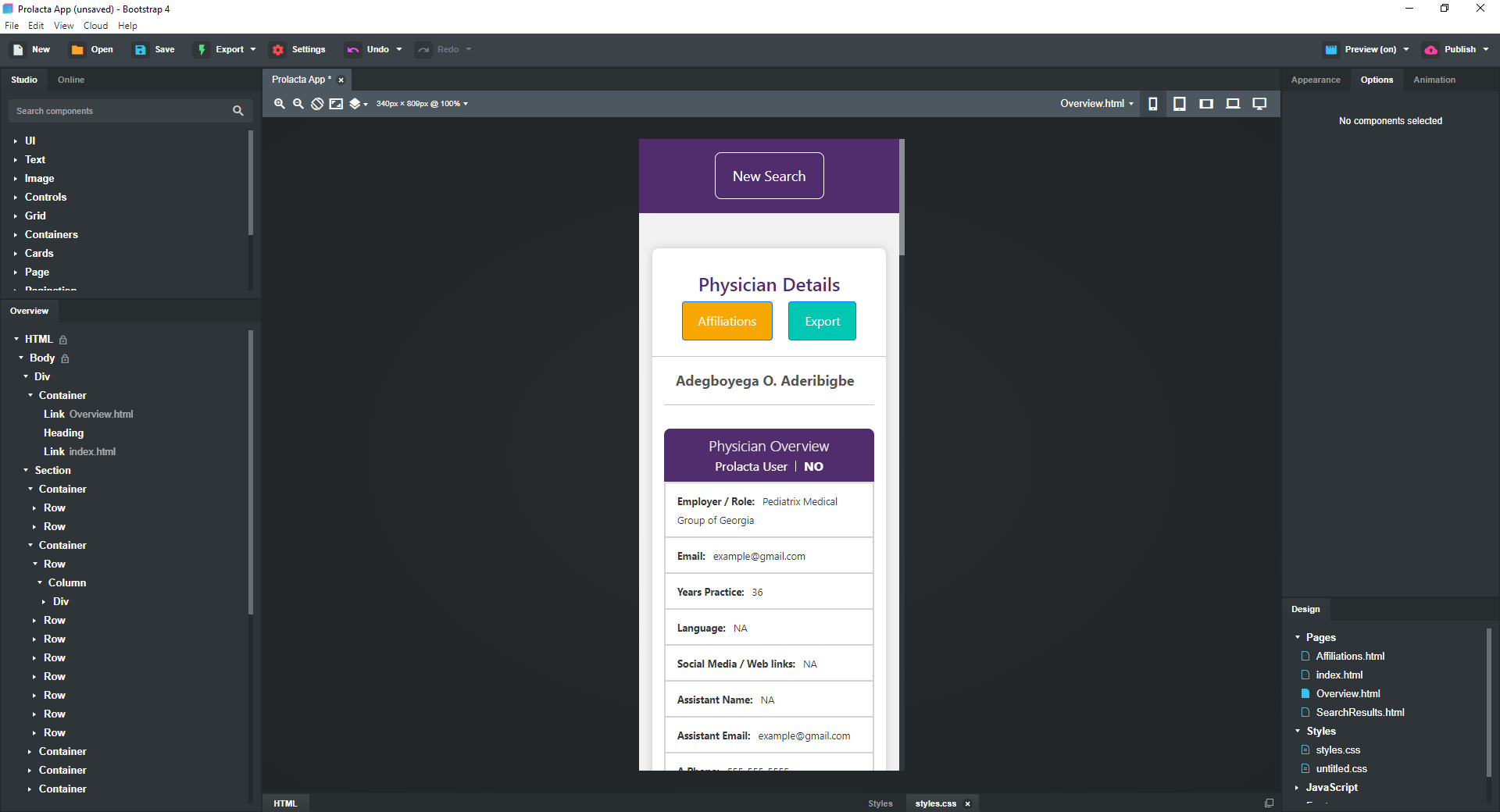Close the styles.css bottom tab
Viewport: 1500px width, 812px height.
click(x=967, y=804)
